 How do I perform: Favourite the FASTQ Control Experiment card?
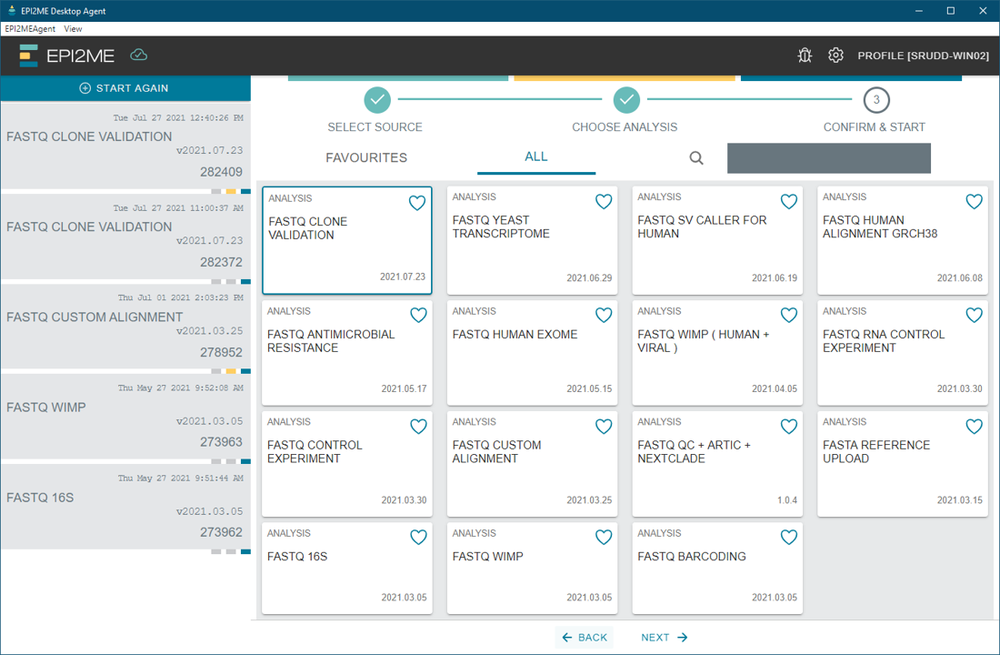[418, 426]
